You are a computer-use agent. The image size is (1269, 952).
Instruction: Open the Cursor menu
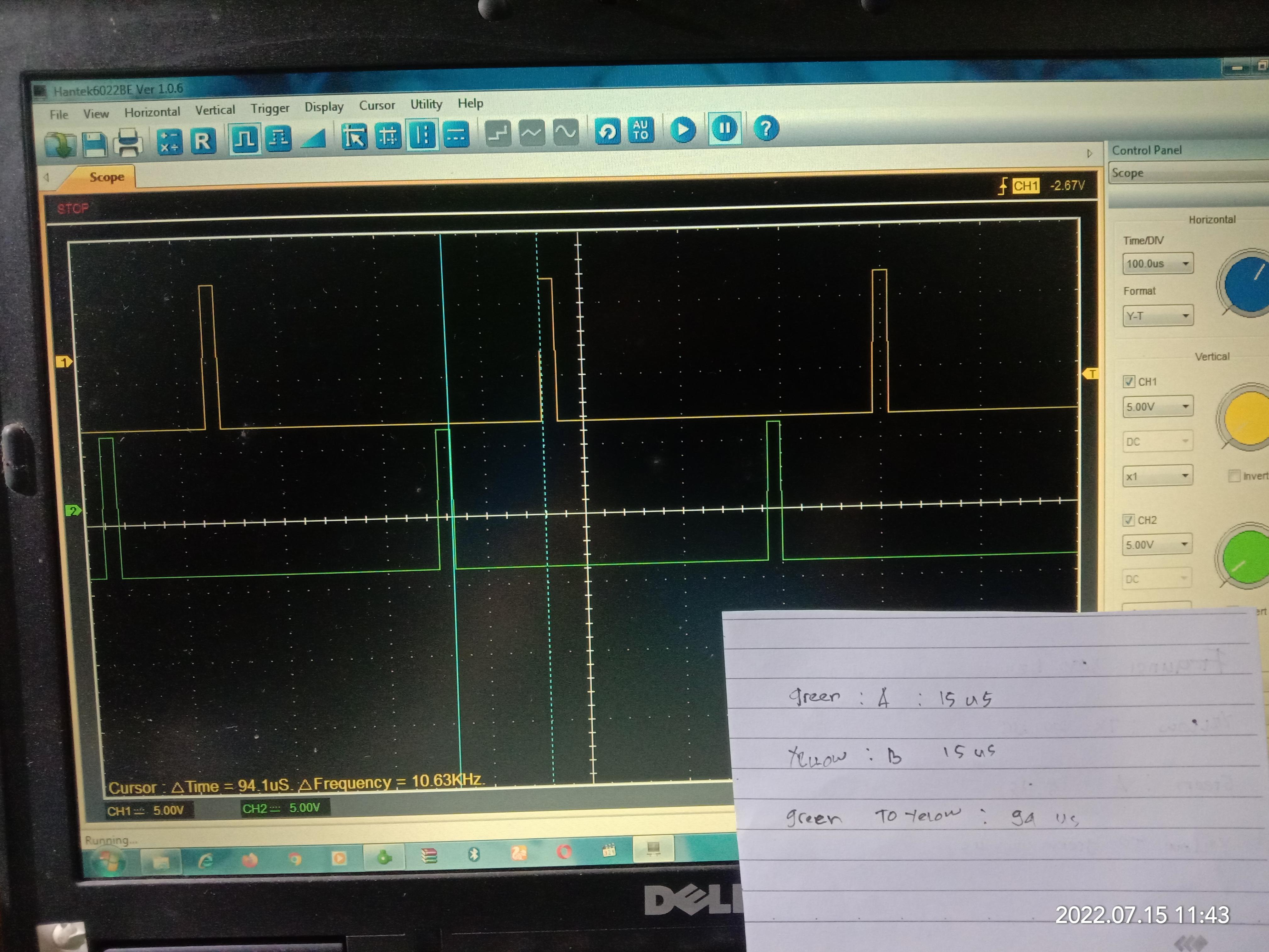click(x=377, y=106)
